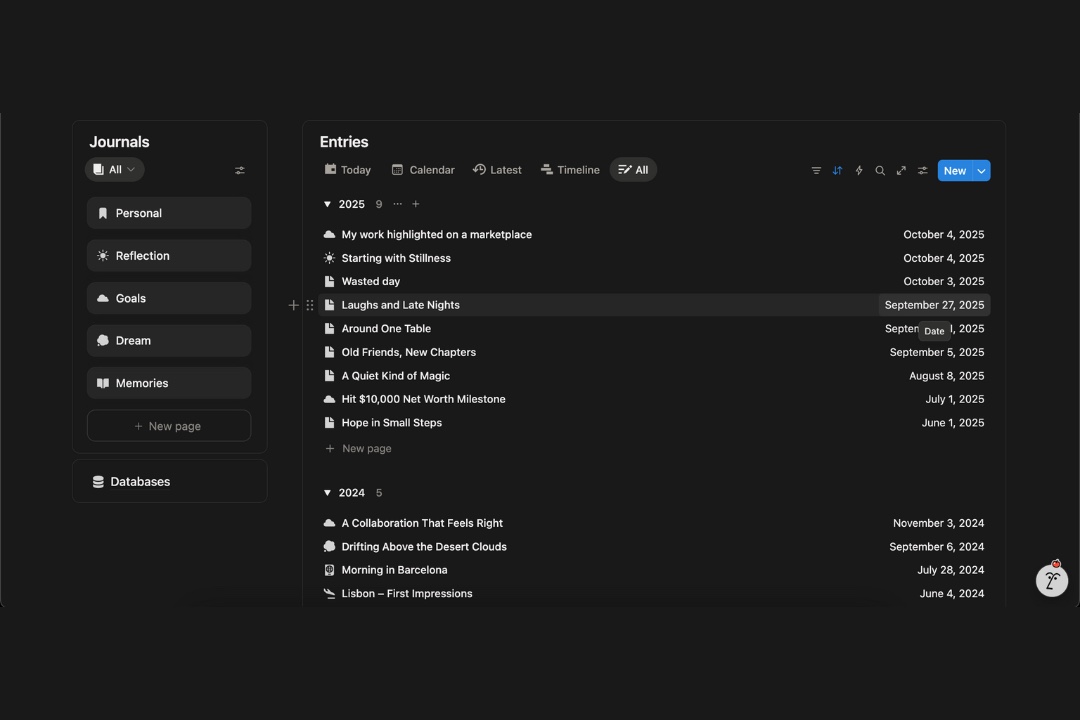Open the All filter dropdown in Journals
Image resolution: width=1080 pixels, height=720 pixels.
tap(115, 170)
